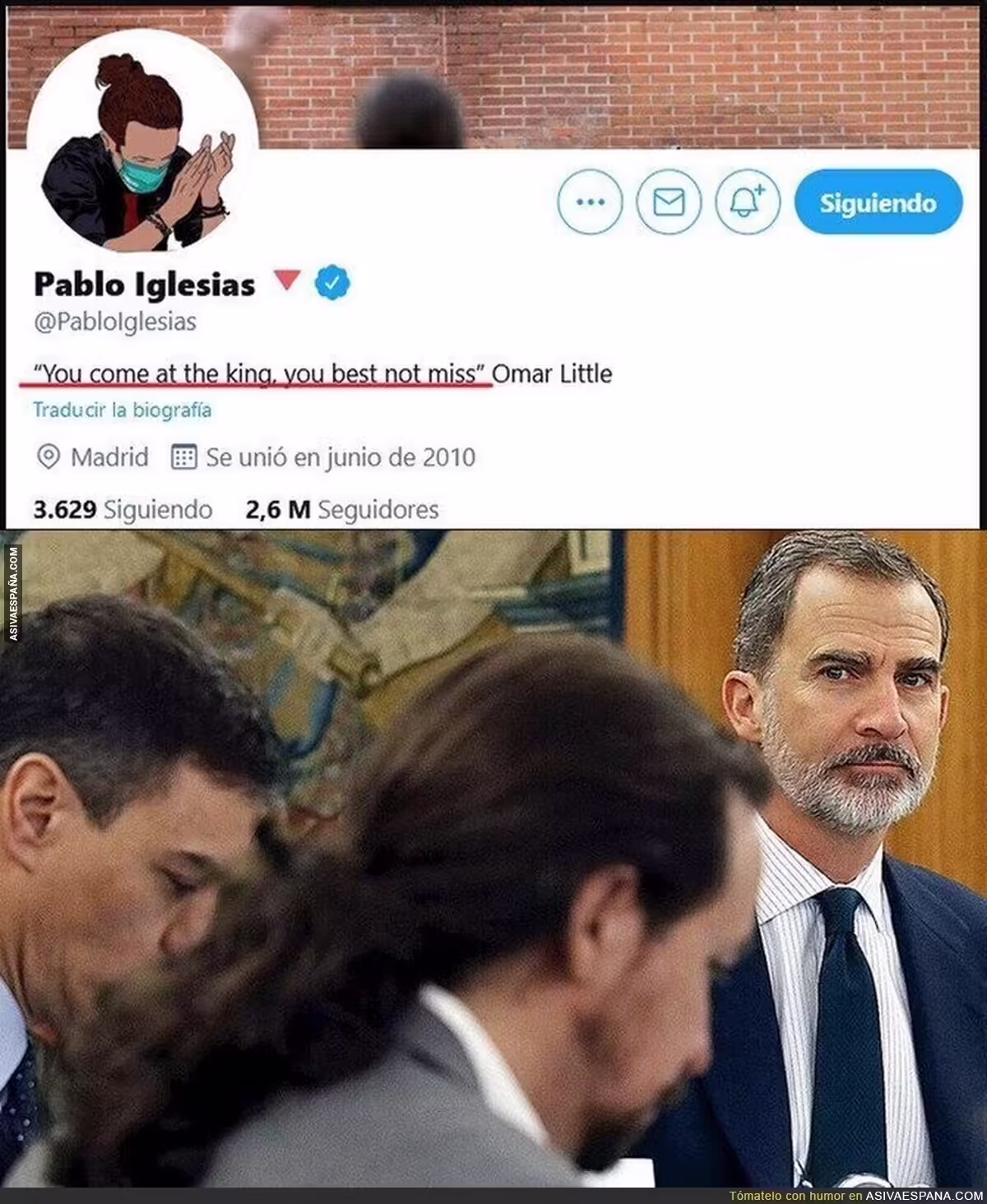Click the Madrid location text
The width and height of the screenshot is (987, 1204).
click(x=109, y=457)
